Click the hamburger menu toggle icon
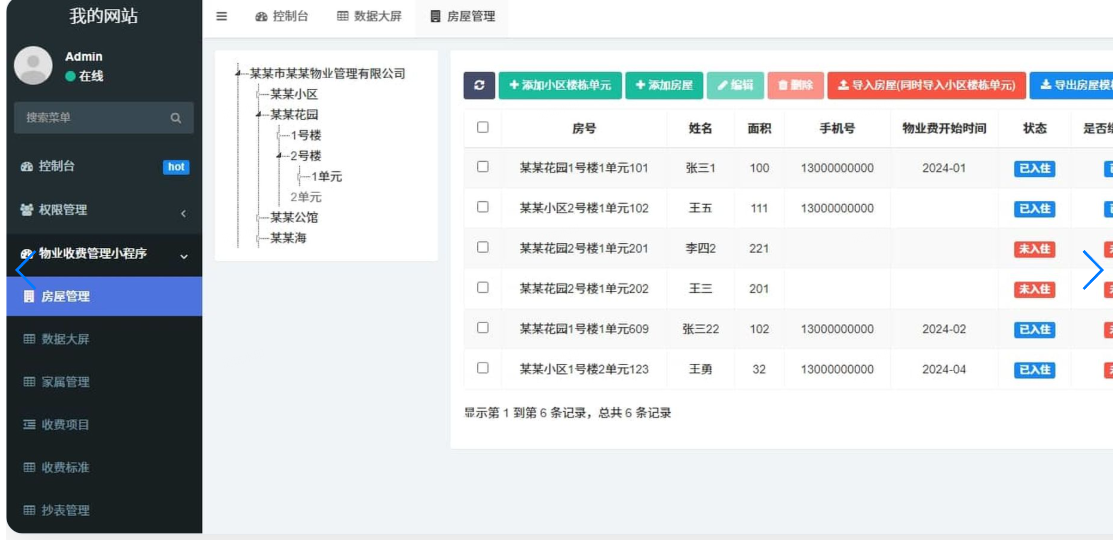The image size is (1120, 541). pos(222,17)
